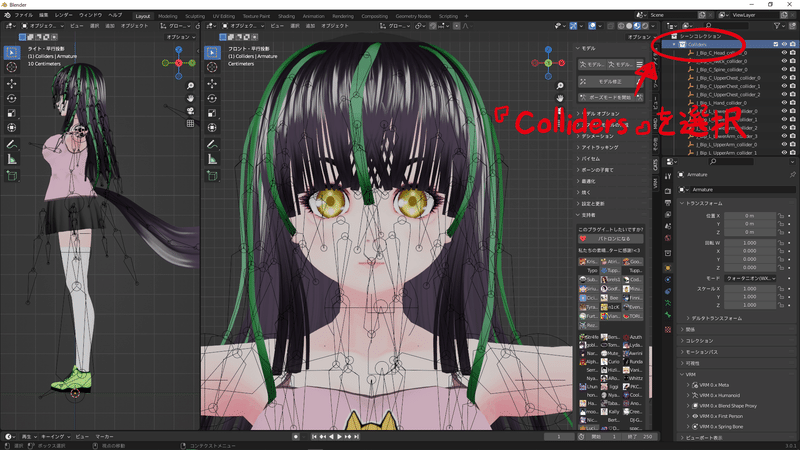This screenshot has height=450, width=800.
Task: Expand the デルタトランスフォーム section
Action: pos(714,318)
